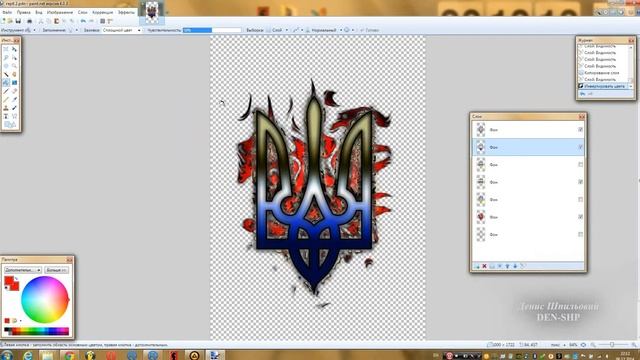Click the red primary color swatch
This screenshot has height=360, width=640.
click(x=9, y=281)
